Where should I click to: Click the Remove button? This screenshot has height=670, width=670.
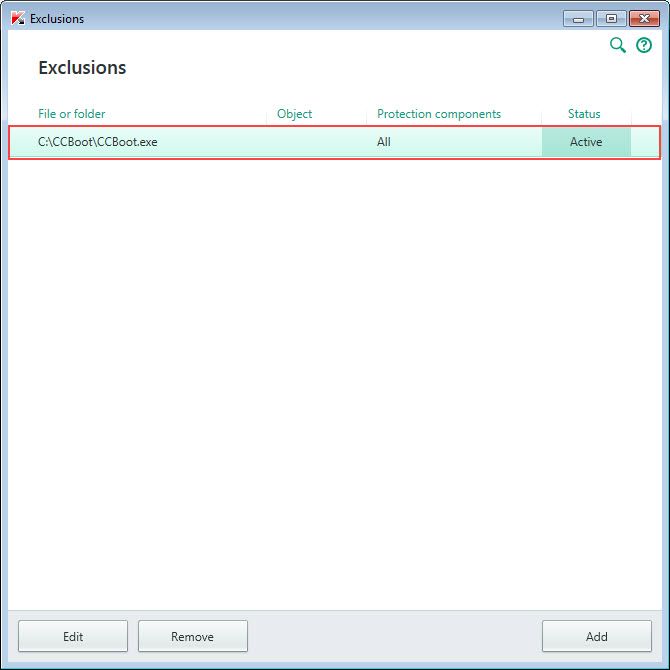193,636
